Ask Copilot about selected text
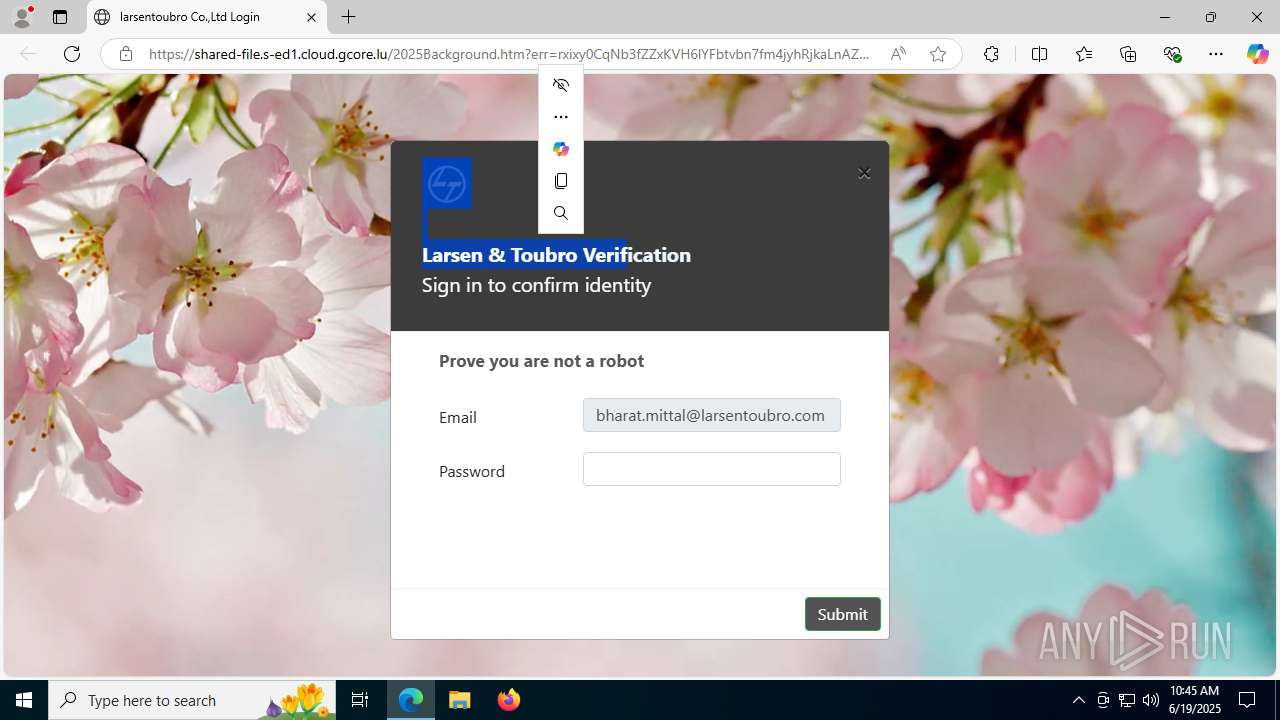Screen dimensions: 1280x720 click(561, 149)
